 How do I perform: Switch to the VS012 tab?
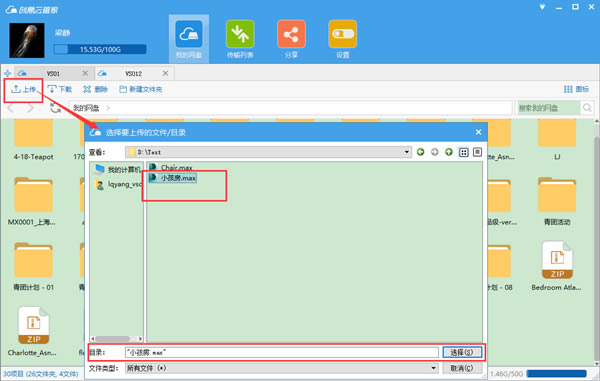[x=134, y=73]
